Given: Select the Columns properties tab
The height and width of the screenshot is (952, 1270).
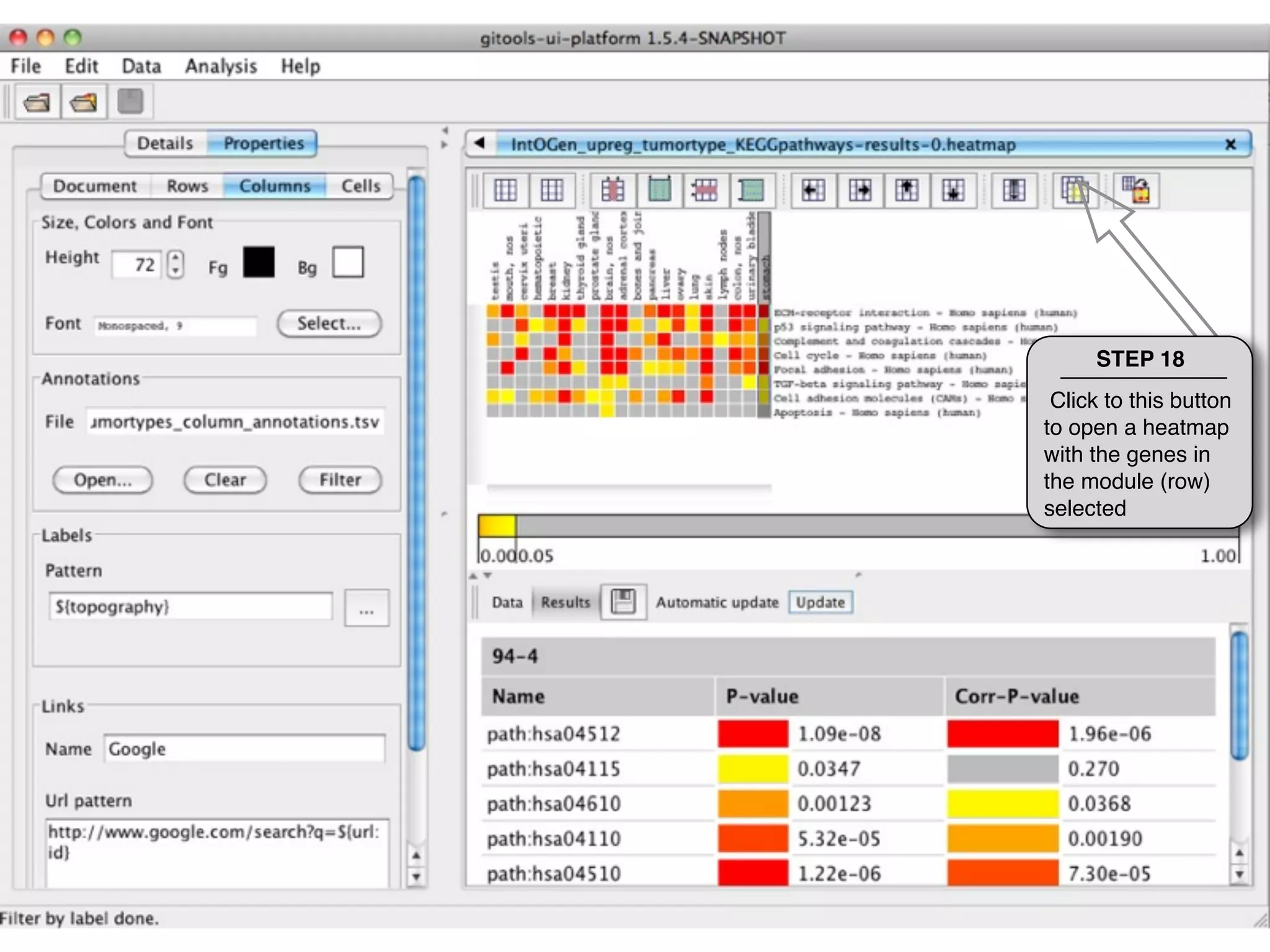Looking at the screenshot, I should coord(275,186).
